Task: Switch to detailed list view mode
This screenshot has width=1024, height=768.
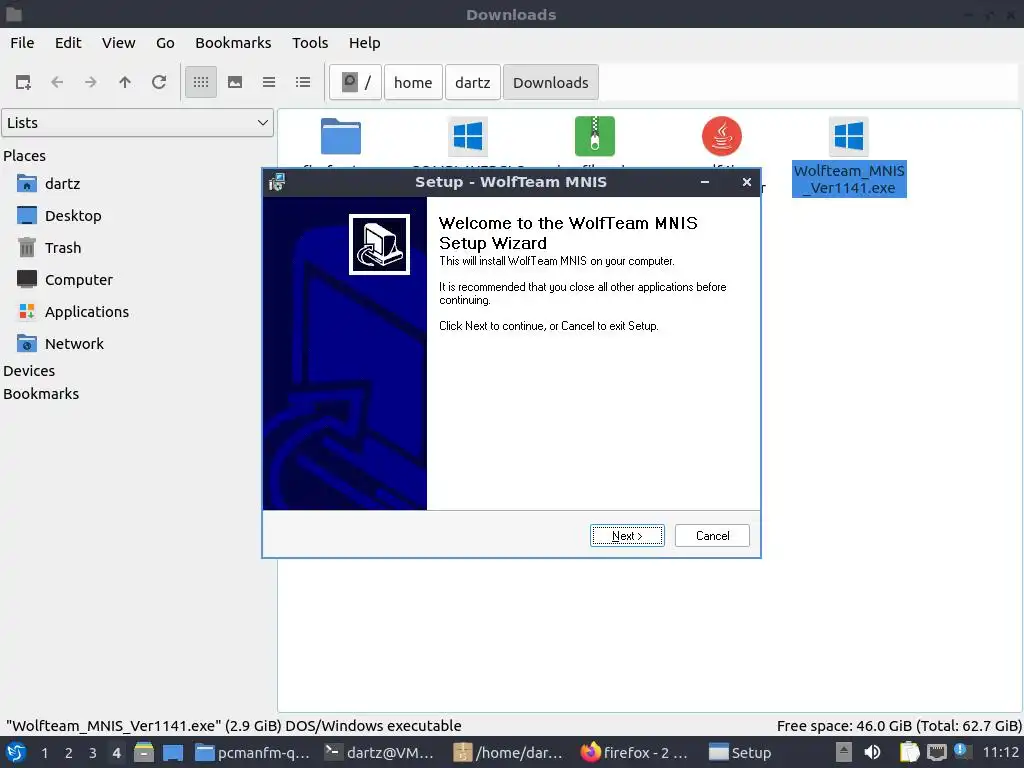Action: (x=303, y=82)
